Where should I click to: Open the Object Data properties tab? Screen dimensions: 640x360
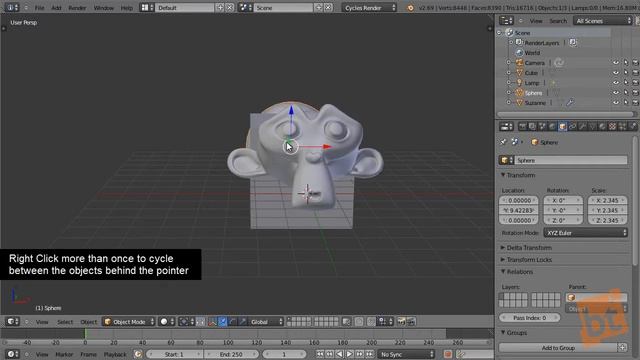point(592,127)
